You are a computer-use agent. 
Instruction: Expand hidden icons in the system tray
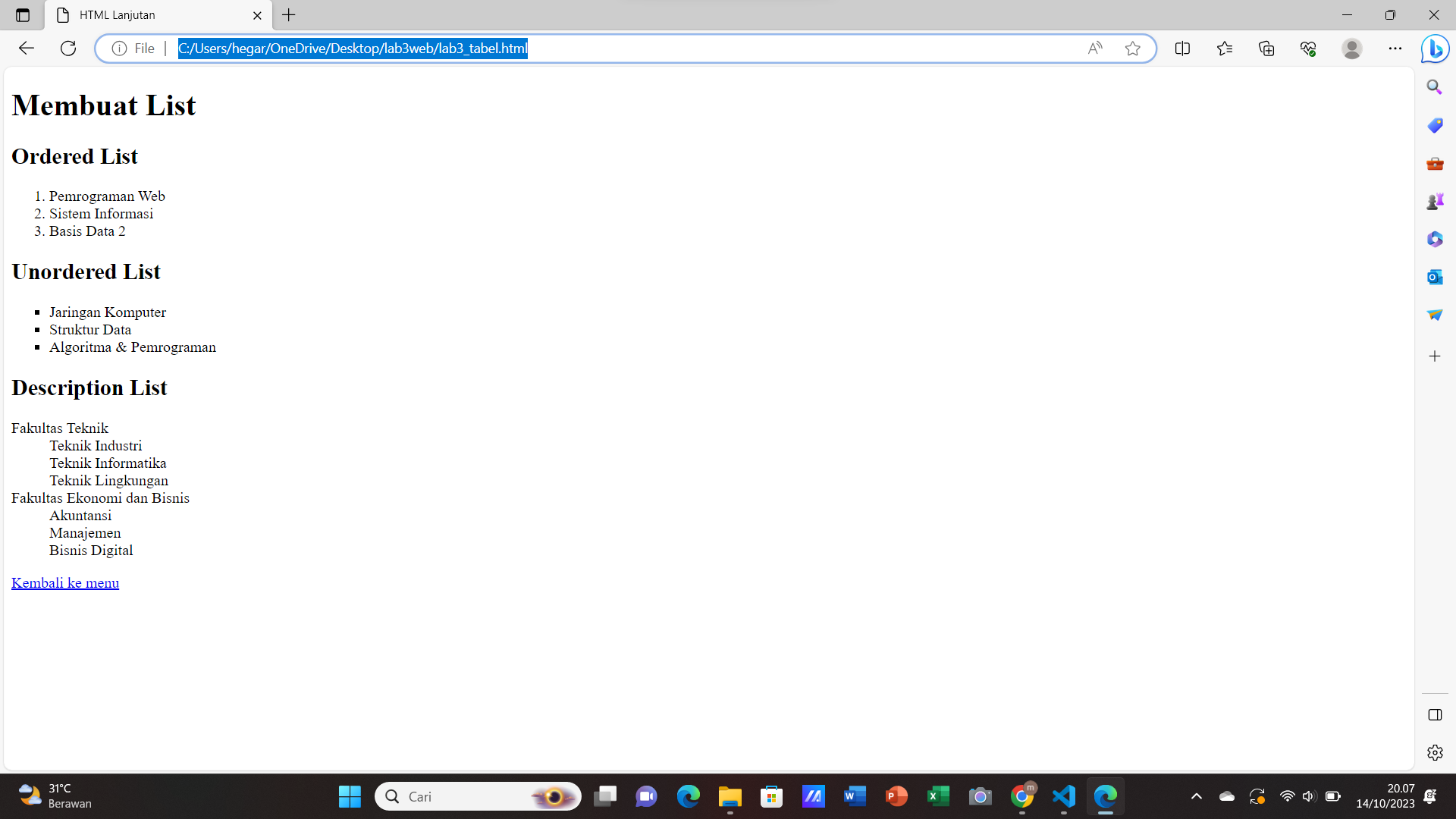(x=1197, y=796)
